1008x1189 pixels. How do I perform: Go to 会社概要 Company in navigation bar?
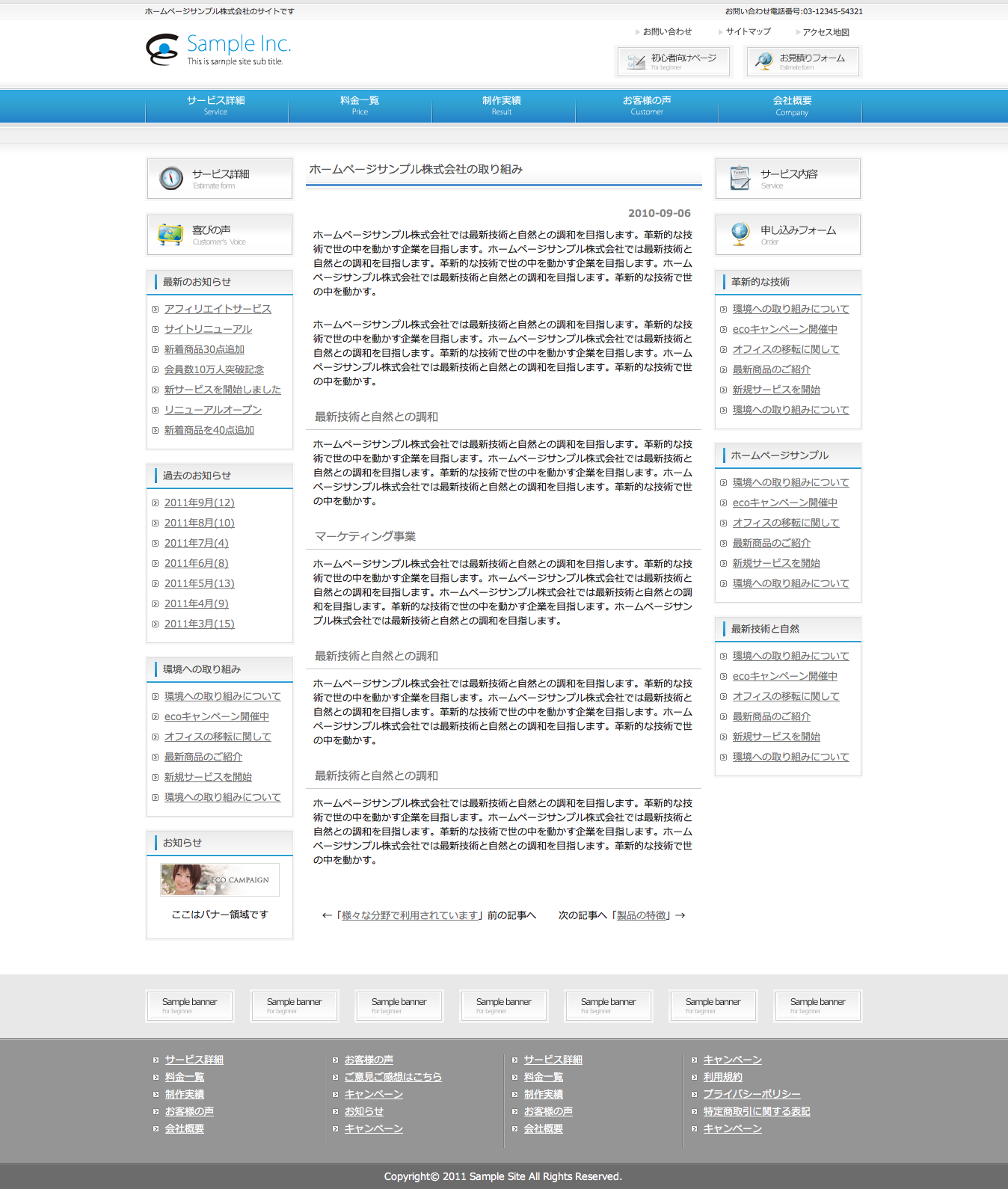pyautogui.click(x=791, y=105)
